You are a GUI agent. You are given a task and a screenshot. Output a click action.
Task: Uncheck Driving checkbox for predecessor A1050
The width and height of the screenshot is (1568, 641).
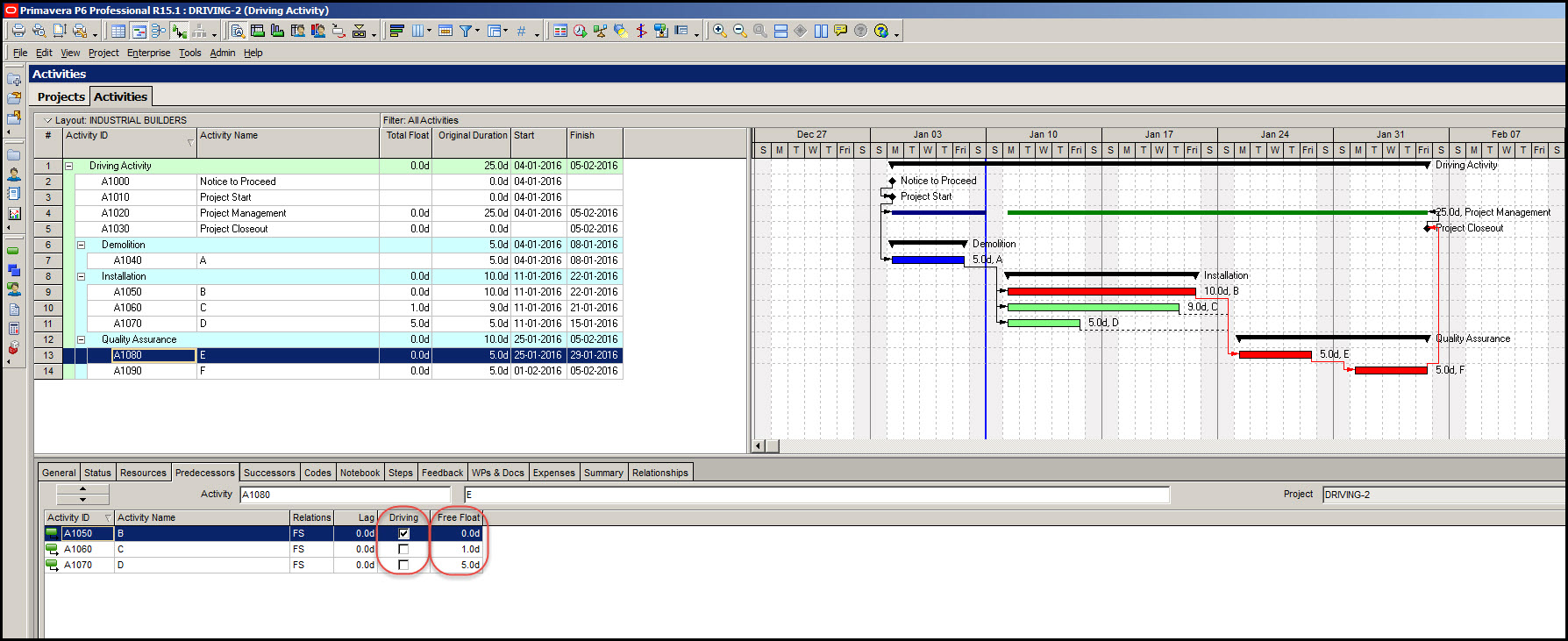click(x=403, y=533)
